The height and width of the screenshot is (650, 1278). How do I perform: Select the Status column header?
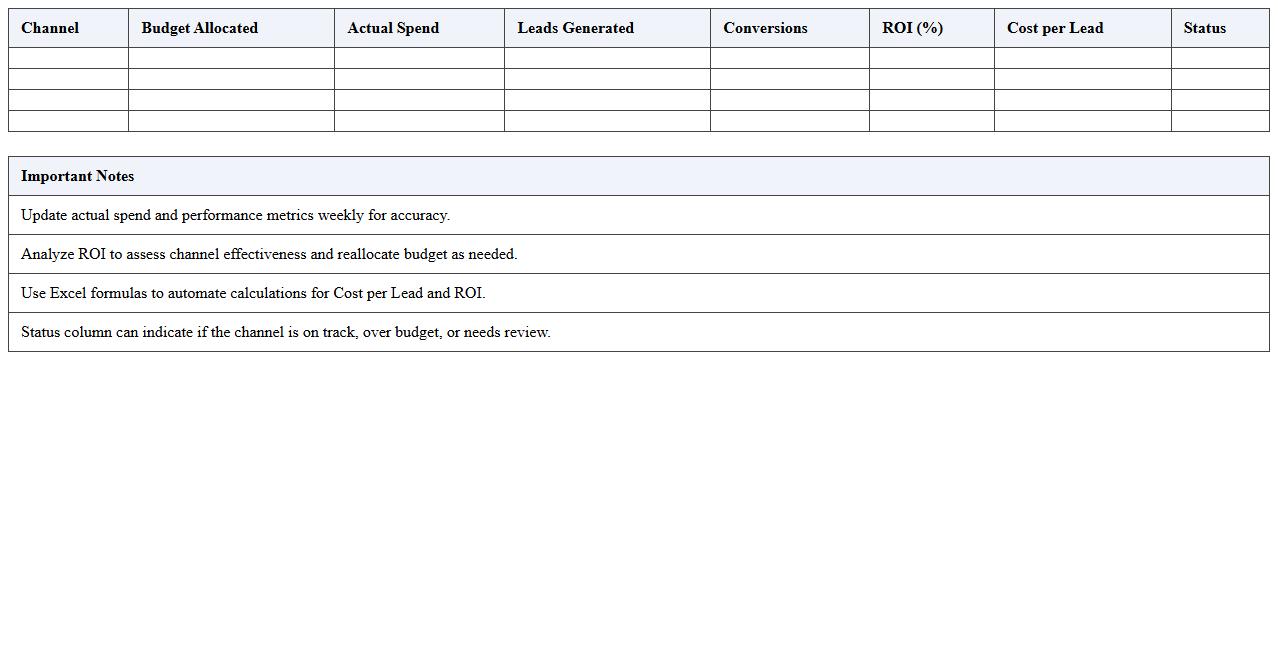[x=1203, y=28]
